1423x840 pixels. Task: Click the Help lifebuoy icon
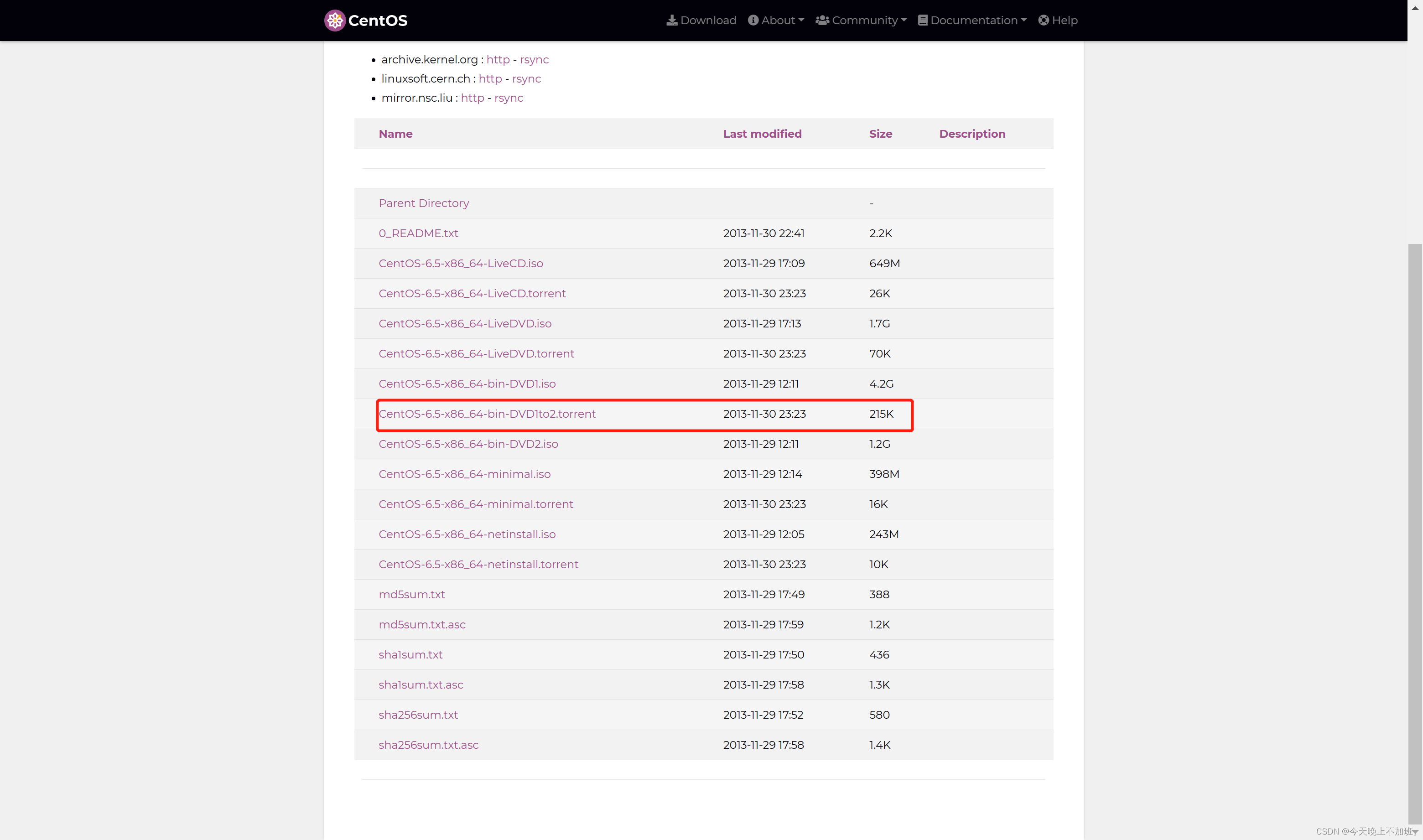coord(1043,21)
